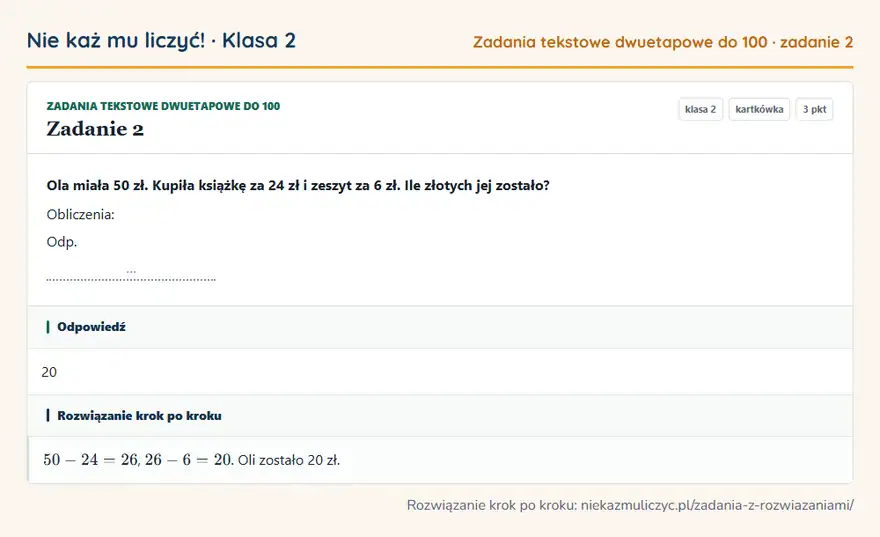This screenshot has height=537, width=880.
Task: Click the 'Odp.' label
Action: click(x=62, y=242)
